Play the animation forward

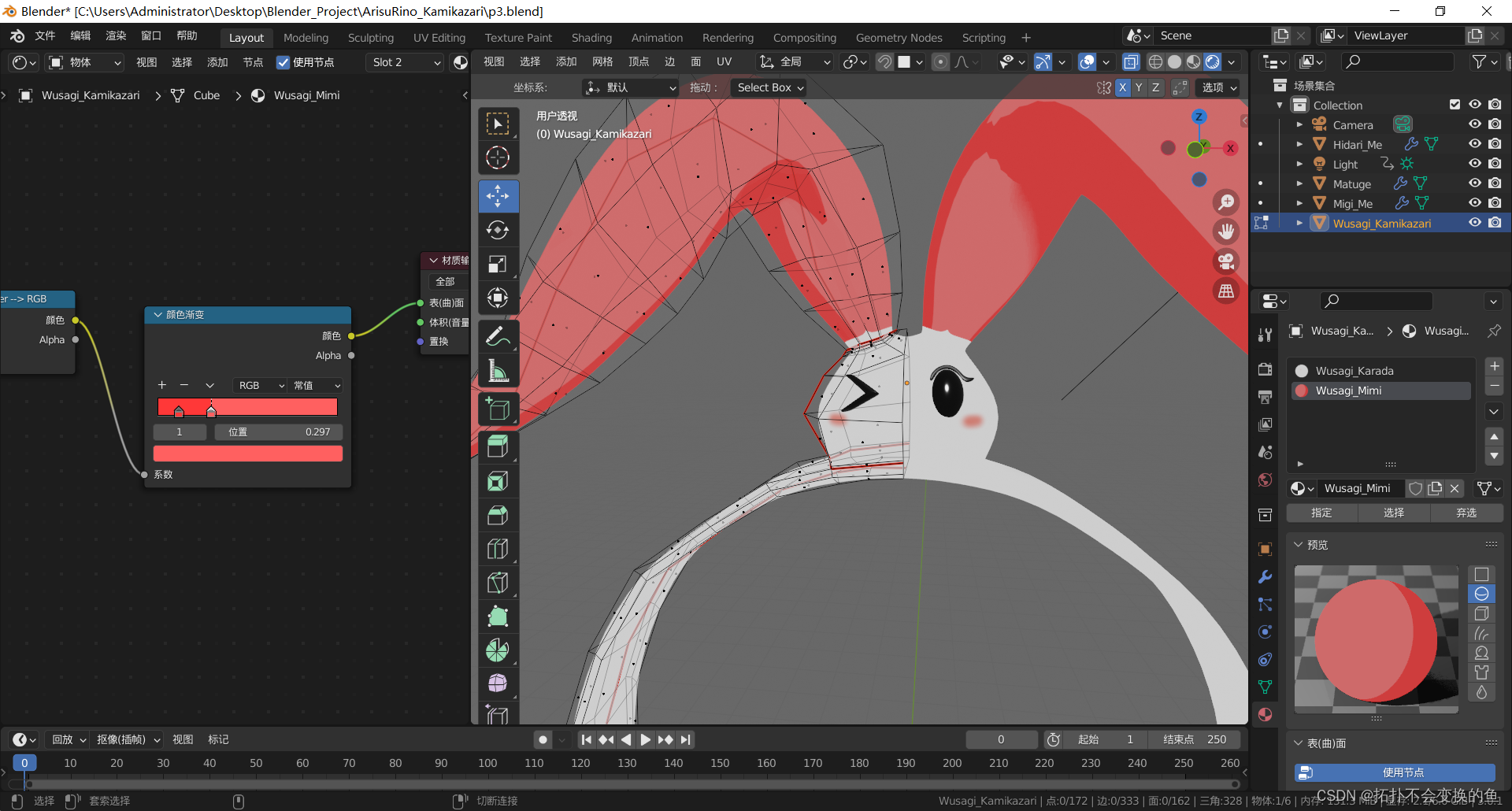click(646, 739)
